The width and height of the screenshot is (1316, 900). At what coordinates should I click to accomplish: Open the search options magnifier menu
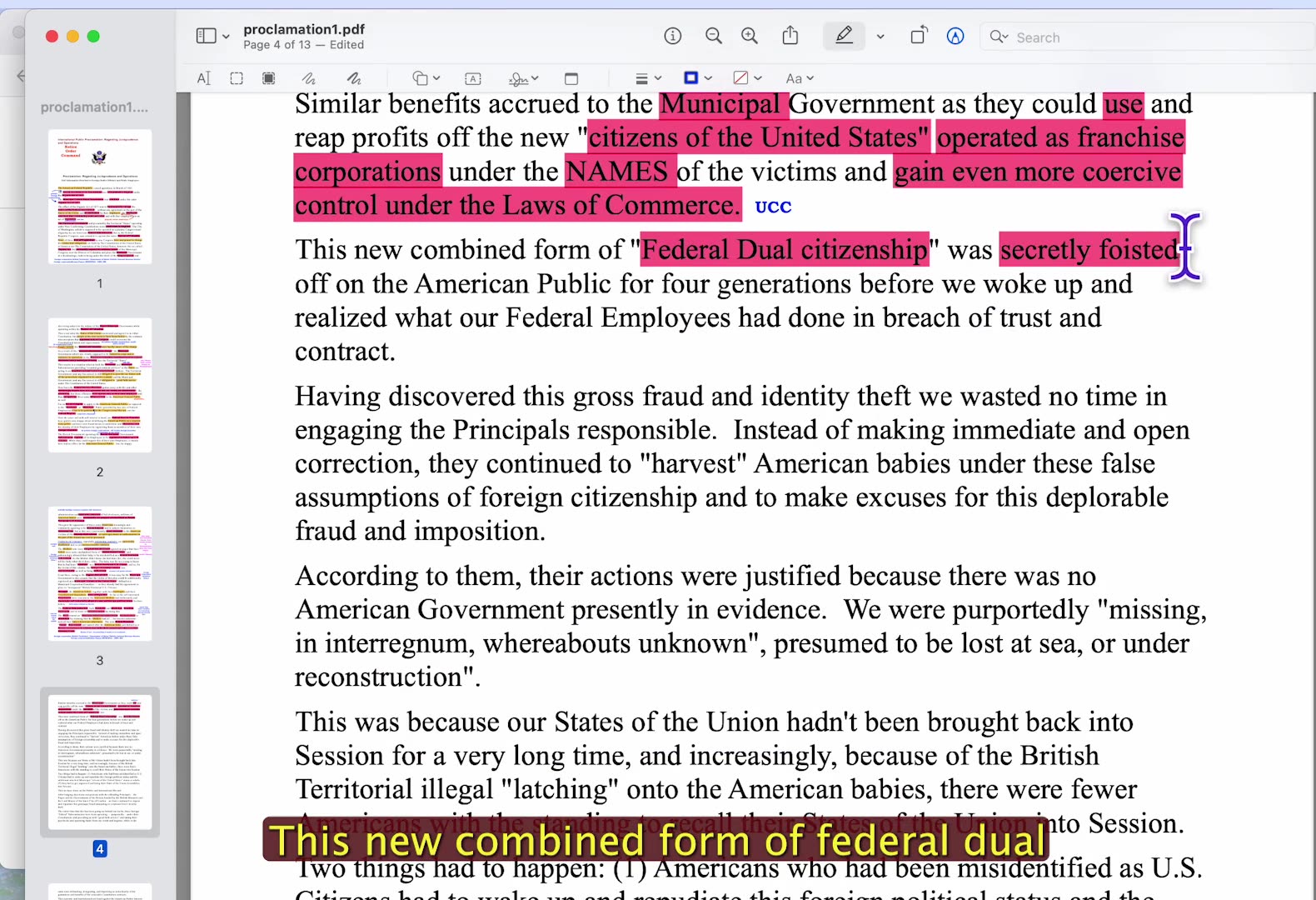pos(999,37)
